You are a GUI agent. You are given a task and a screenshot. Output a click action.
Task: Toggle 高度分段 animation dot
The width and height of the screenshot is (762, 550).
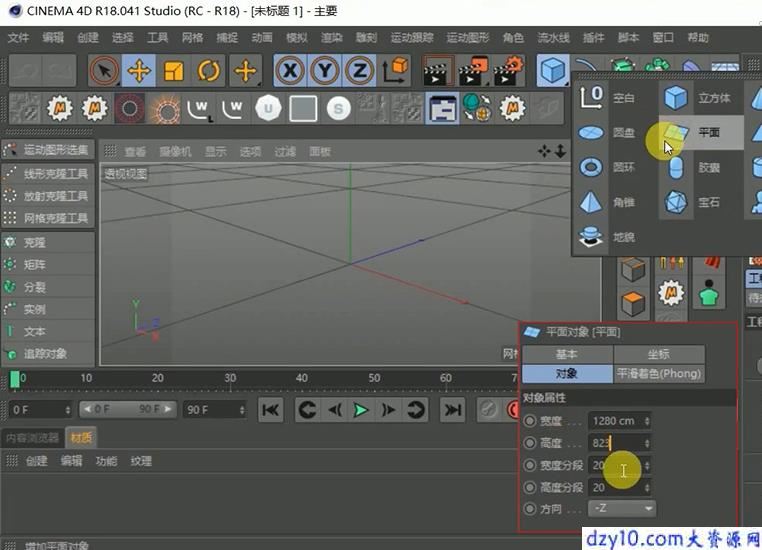click(530, 487)
